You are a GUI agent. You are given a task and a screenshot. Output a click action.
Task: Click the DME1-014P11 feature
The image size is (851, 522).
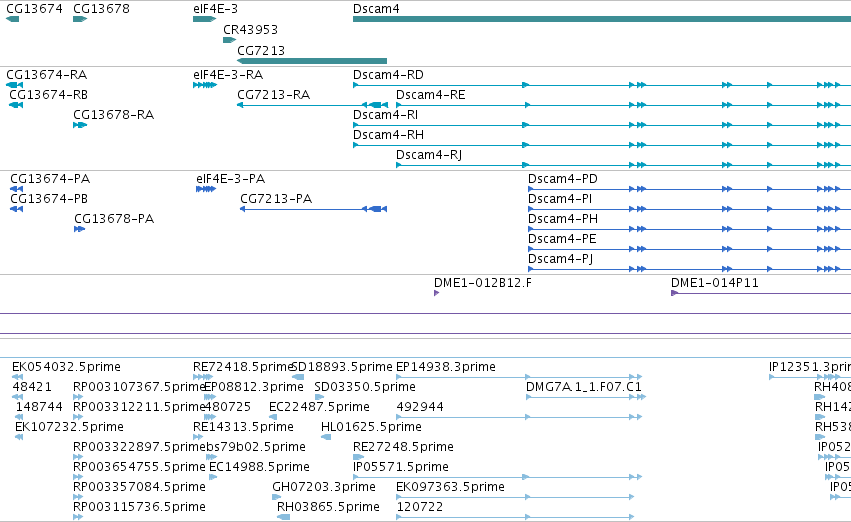[761, 293]
